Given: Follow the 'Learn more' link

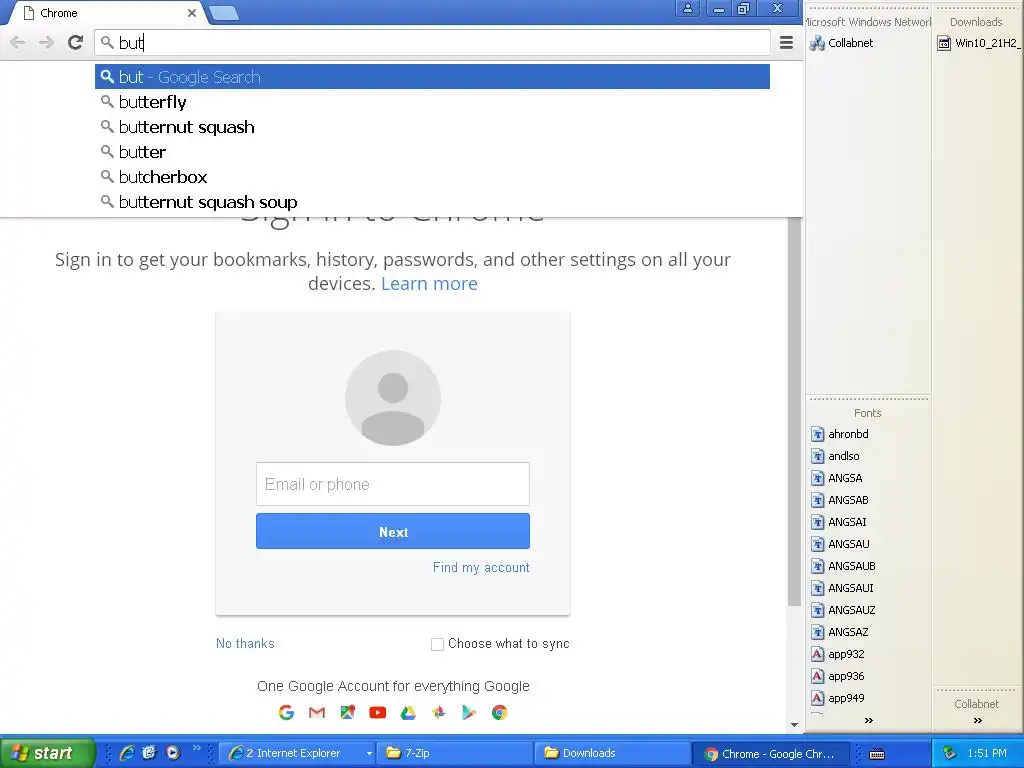Looking at the screenshot, I should tap(429, 283).
